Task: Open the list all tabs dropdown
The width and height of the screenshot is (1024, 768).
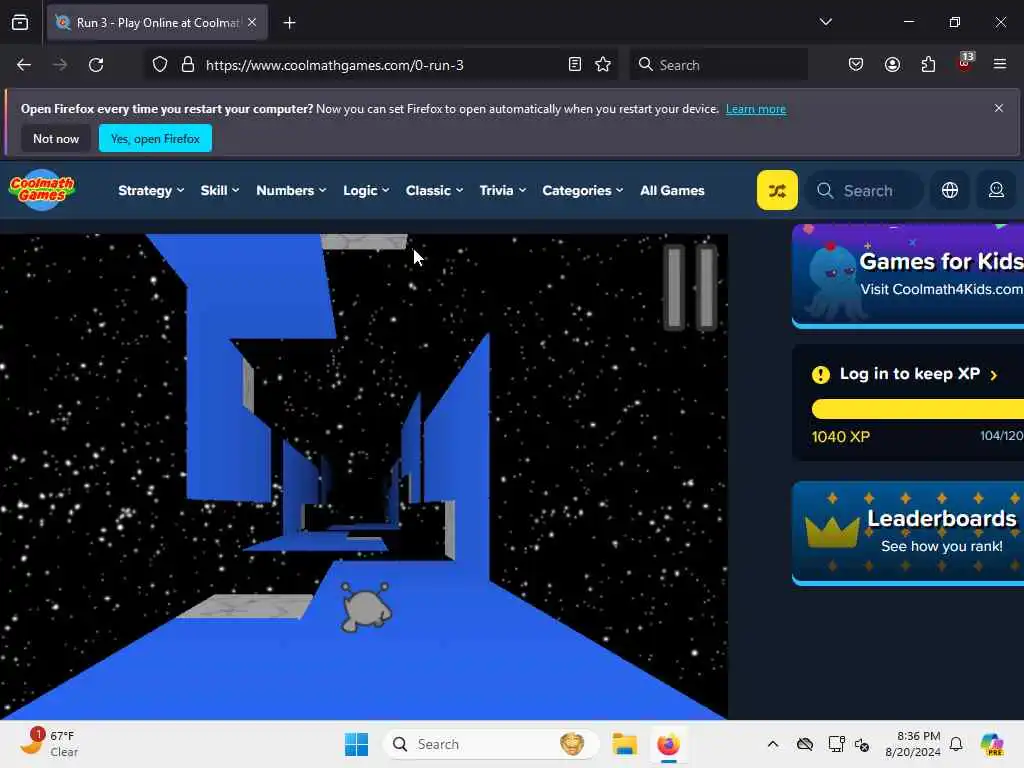Action: [x=825, y=22]
